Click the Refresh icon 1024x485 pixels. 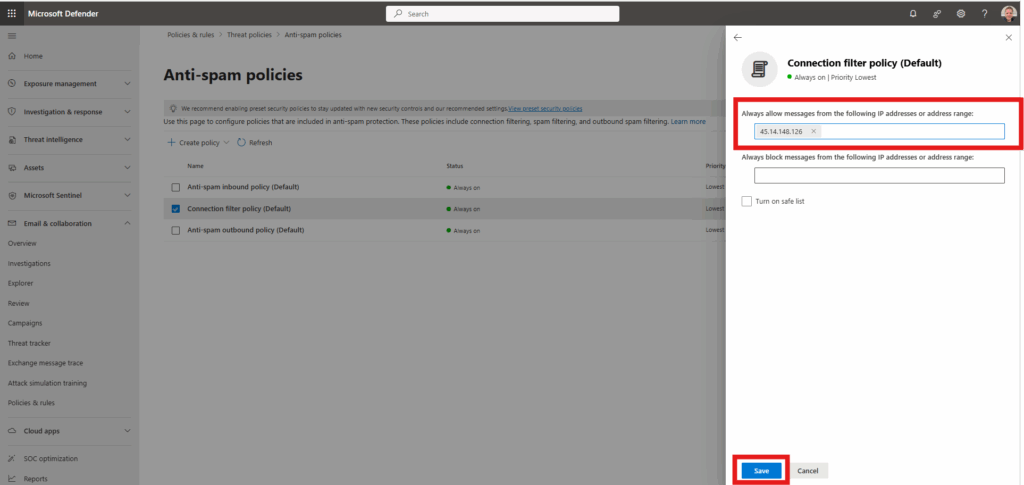coord(241,142)
